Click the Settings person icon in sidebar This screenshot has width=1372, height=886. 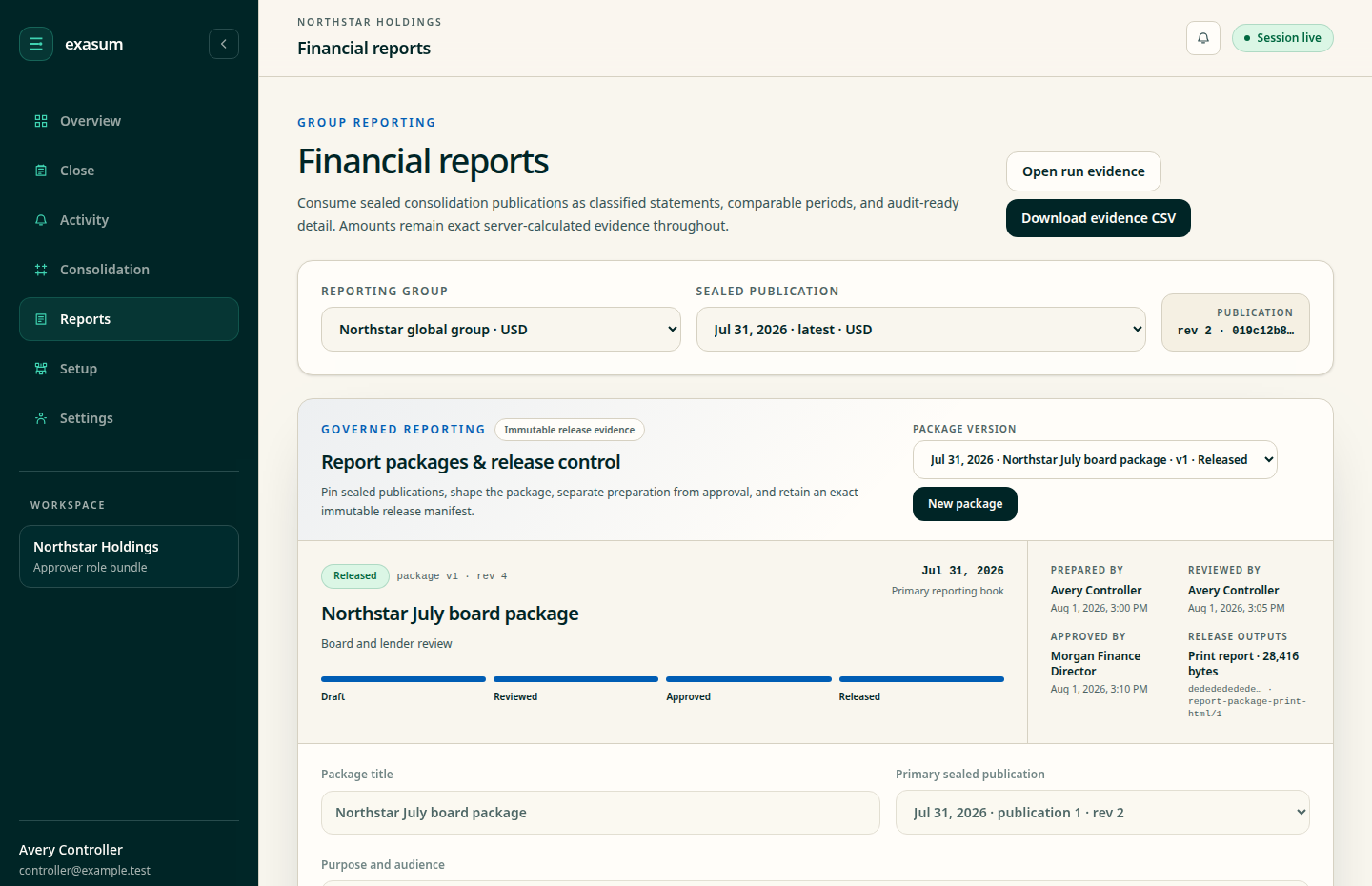coord(41,418)
